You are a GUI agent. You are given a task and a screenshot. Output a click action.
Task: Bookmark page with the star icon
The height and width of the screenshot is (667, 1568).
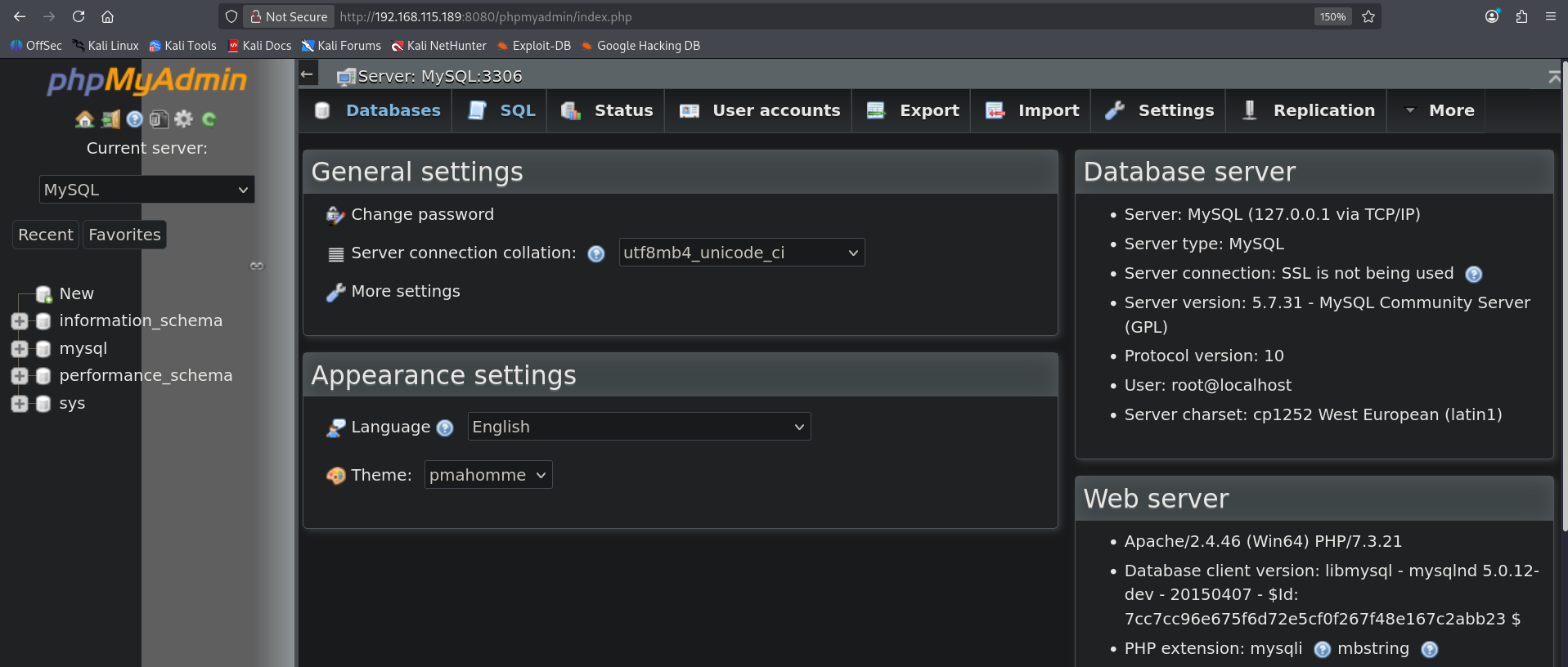[1368, 16]
